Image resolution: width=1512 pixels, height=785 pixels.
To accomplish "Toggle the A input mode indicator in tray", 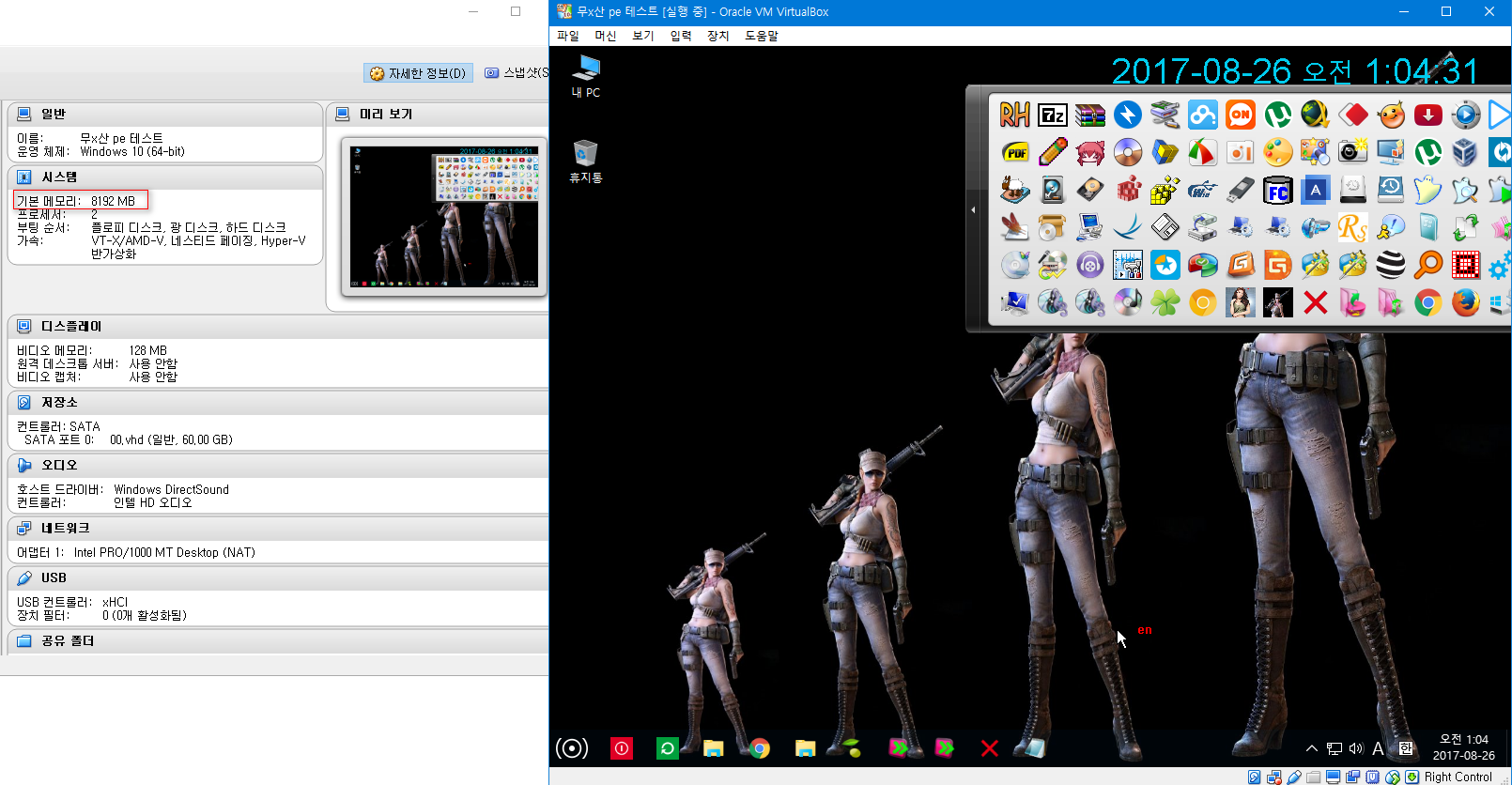I will click(x=1378, y=748).
